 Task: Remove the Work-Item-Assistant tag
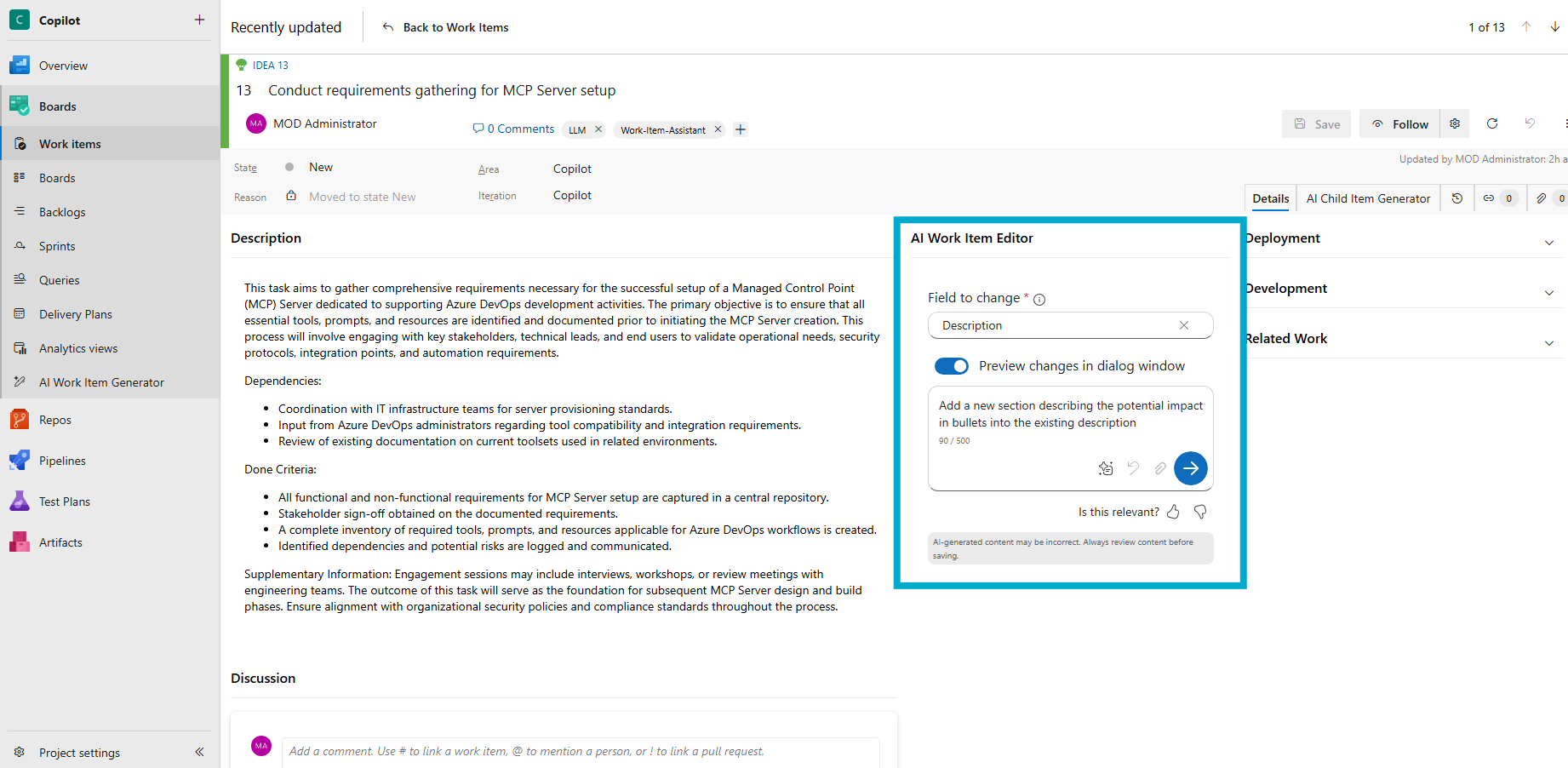point(718,129)
